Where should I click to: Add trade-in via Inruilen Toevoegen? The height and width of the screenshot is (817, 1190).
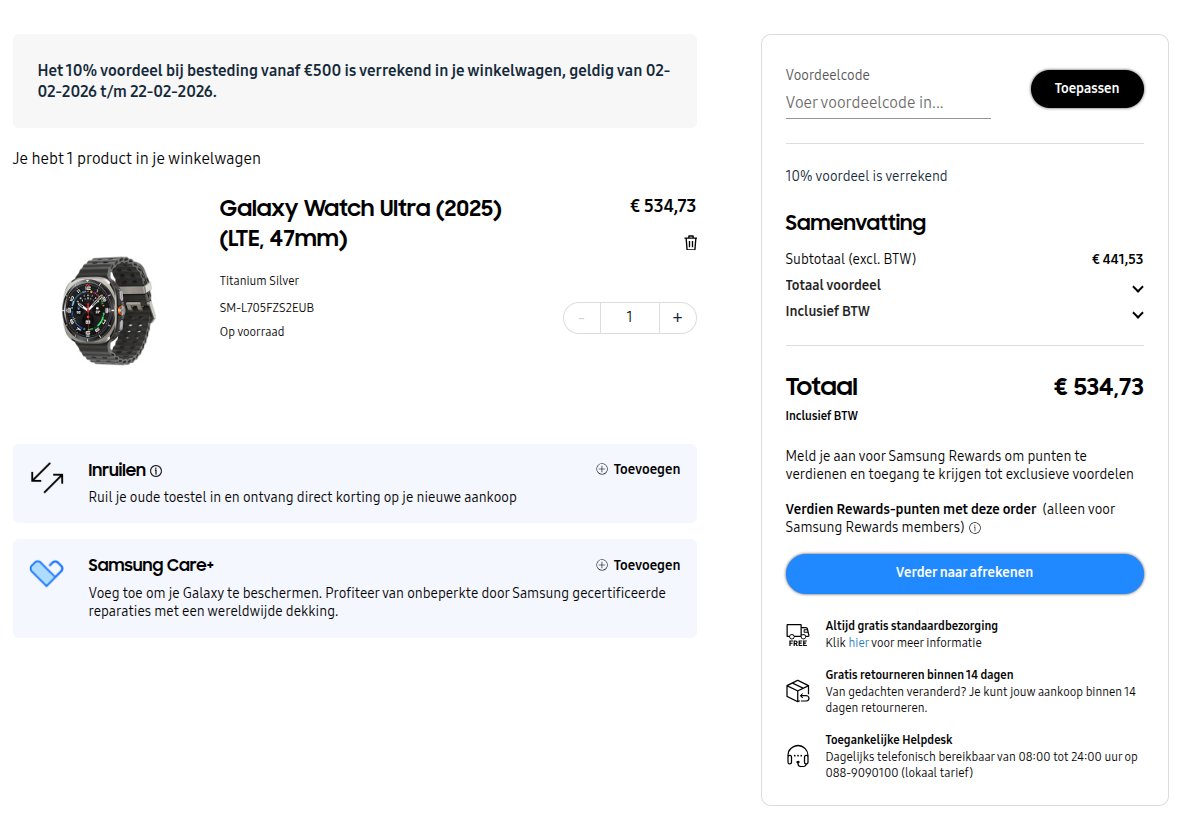638,470
